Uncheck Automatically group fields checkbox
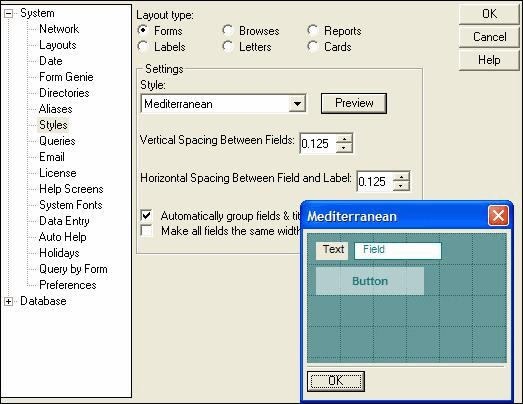Viewport: 523px width, 404px height. (146, 215)
